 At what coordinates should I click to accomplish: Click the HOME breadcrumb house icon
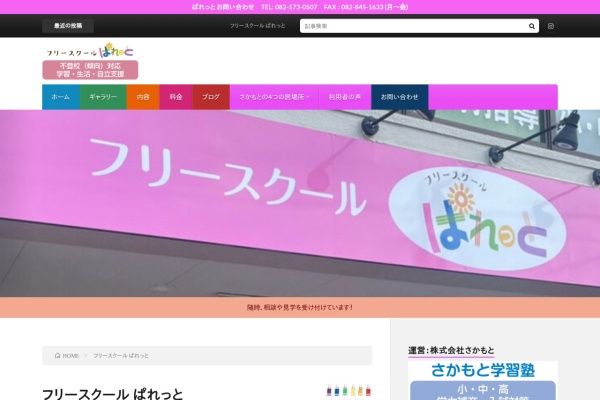57,356
